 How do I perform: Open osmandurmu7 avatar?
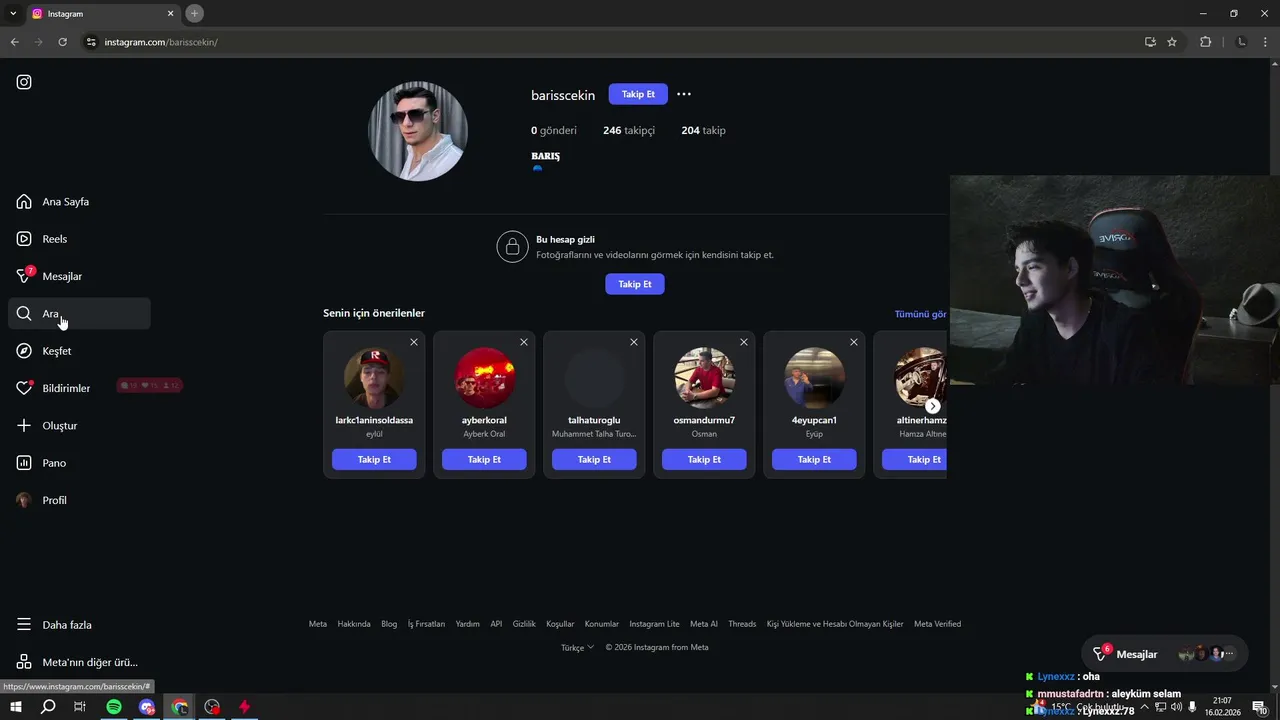click(704, 378)
